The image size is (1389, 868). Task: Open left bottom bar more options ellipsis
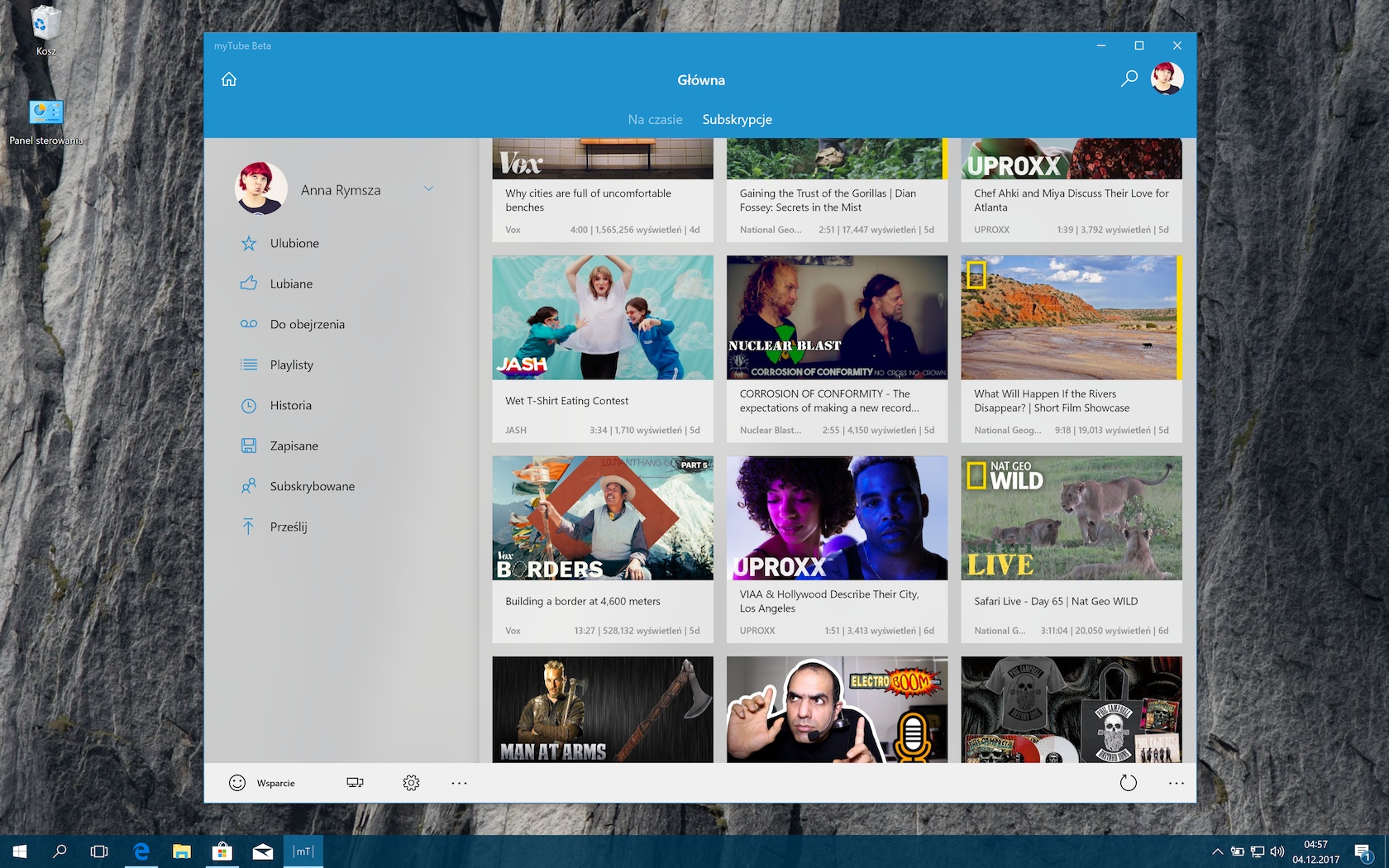coord(459,783)
